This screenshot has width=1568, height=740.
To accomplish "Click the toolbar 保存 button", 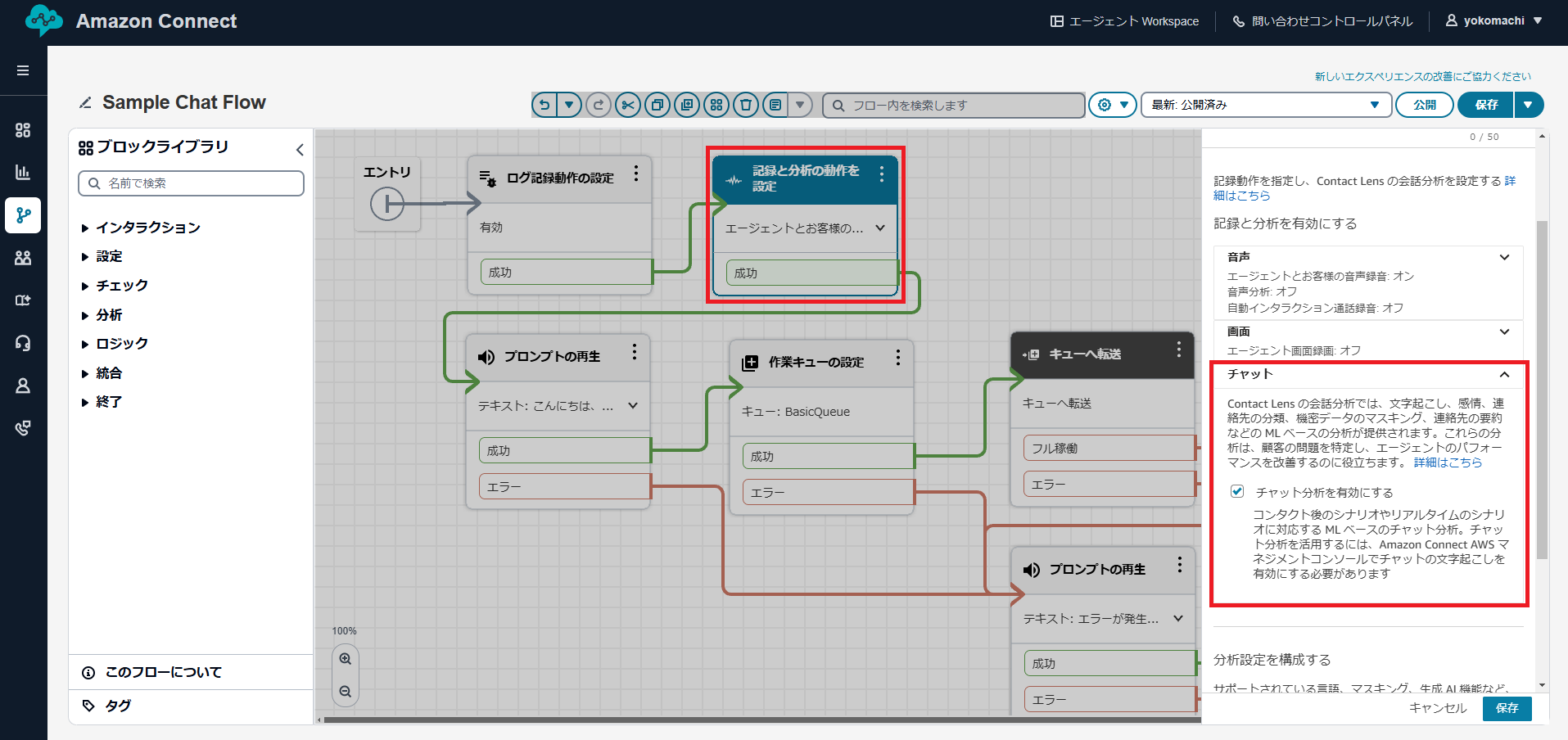I will point(1486,105).
